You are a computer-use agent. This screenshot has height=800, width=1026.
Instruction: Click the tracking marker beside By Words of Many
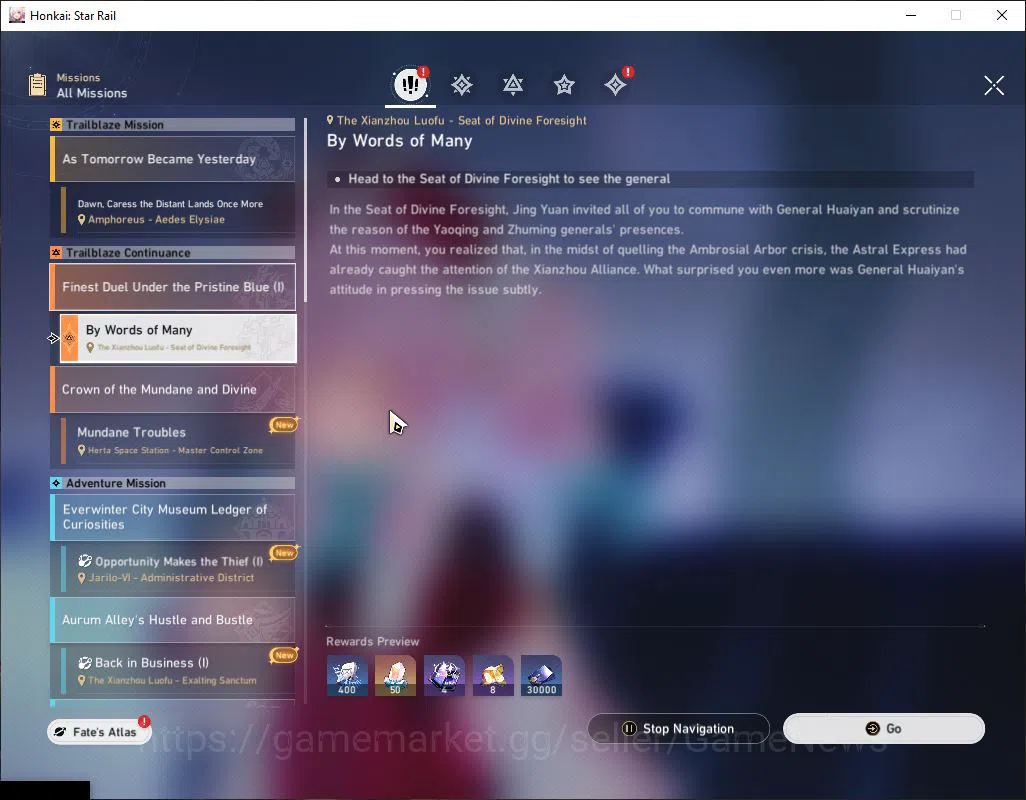point(54,338)
